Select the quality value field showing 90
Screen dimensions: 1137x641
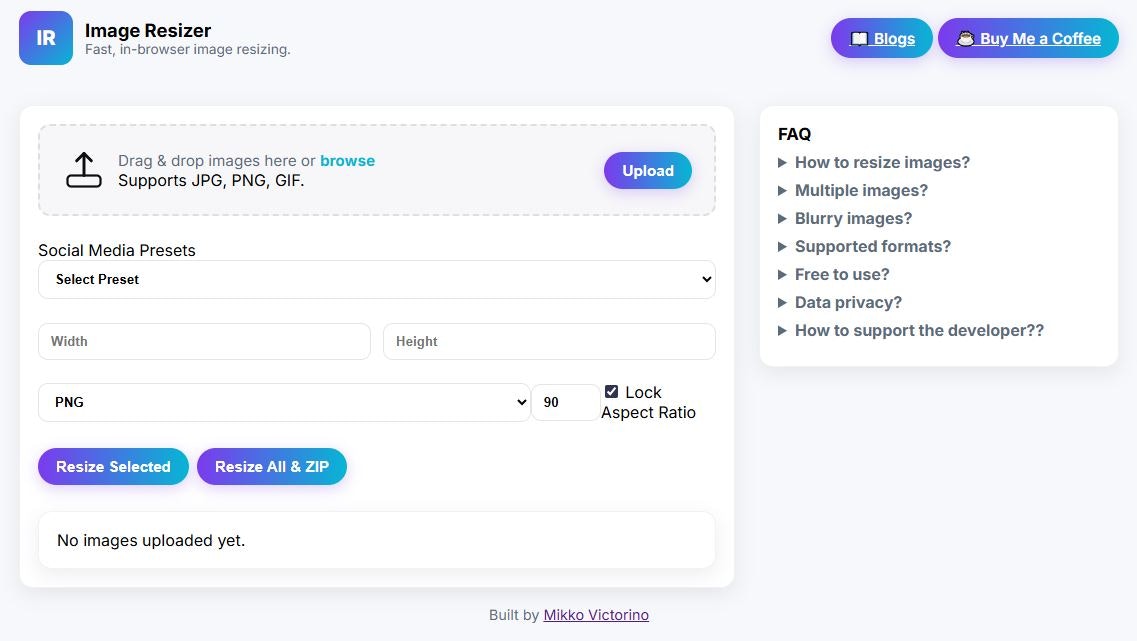pos(565,402)
